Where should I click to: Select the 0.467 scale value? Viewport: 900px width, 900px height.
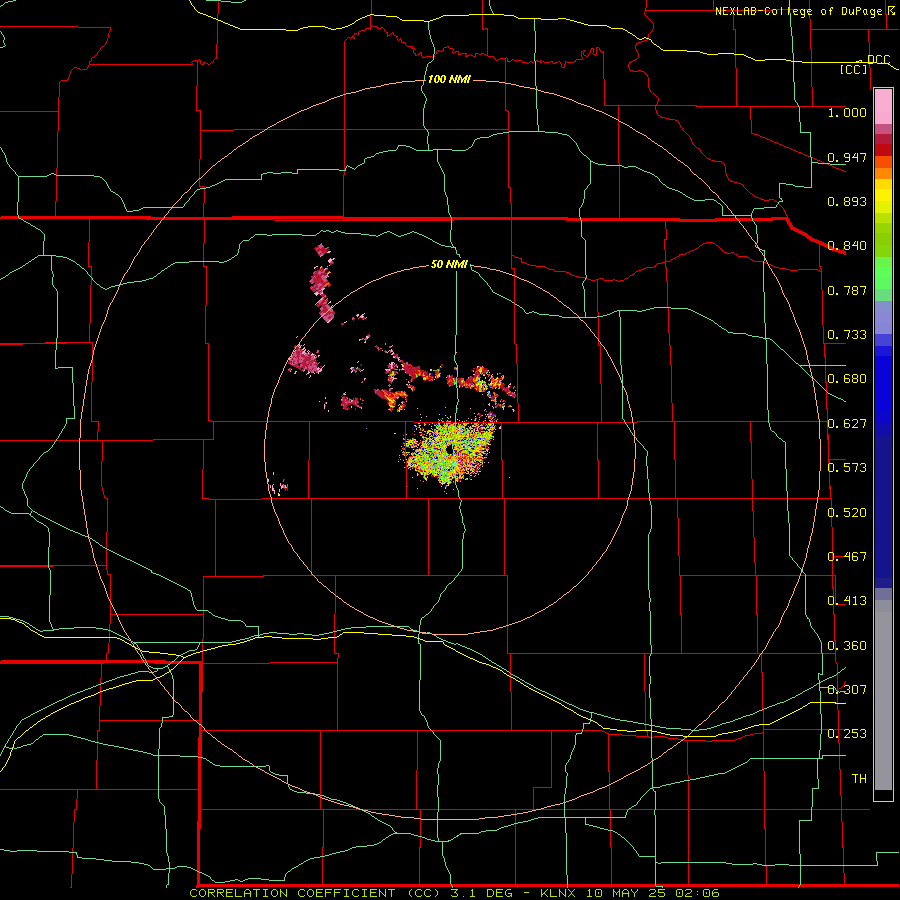(x=847, y=557)
